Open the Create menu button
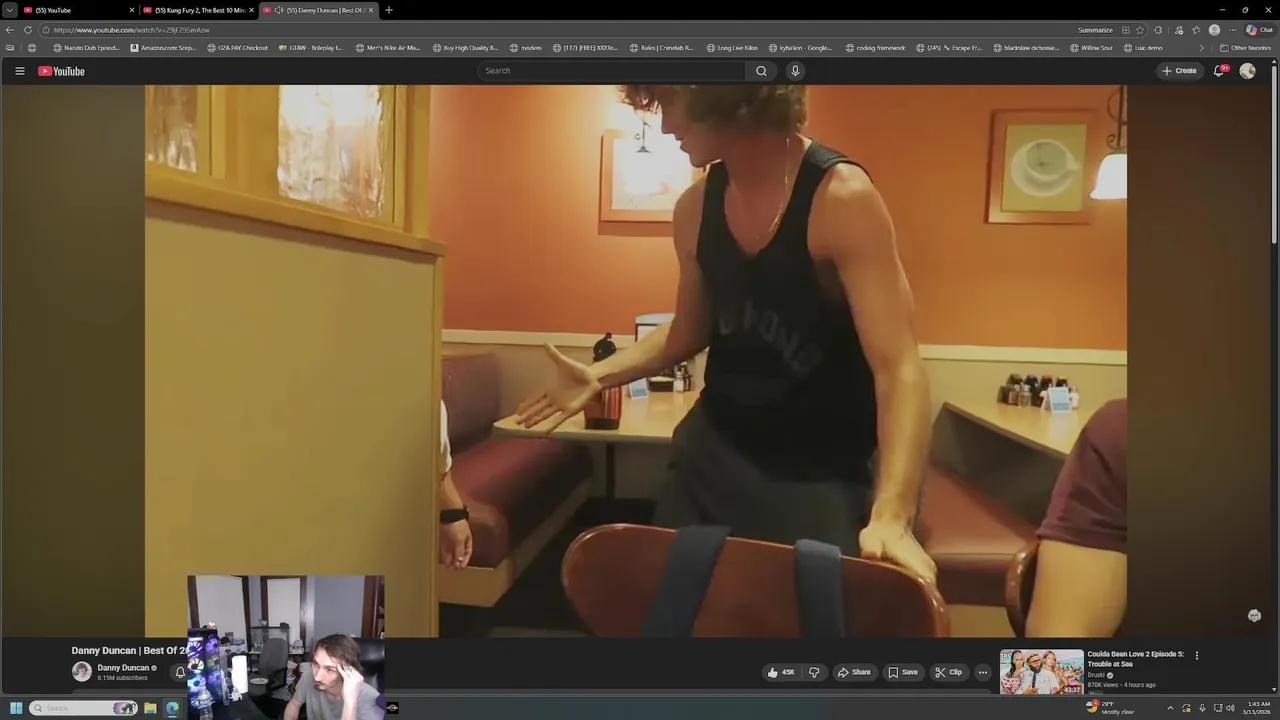 tap(1180, 71)
